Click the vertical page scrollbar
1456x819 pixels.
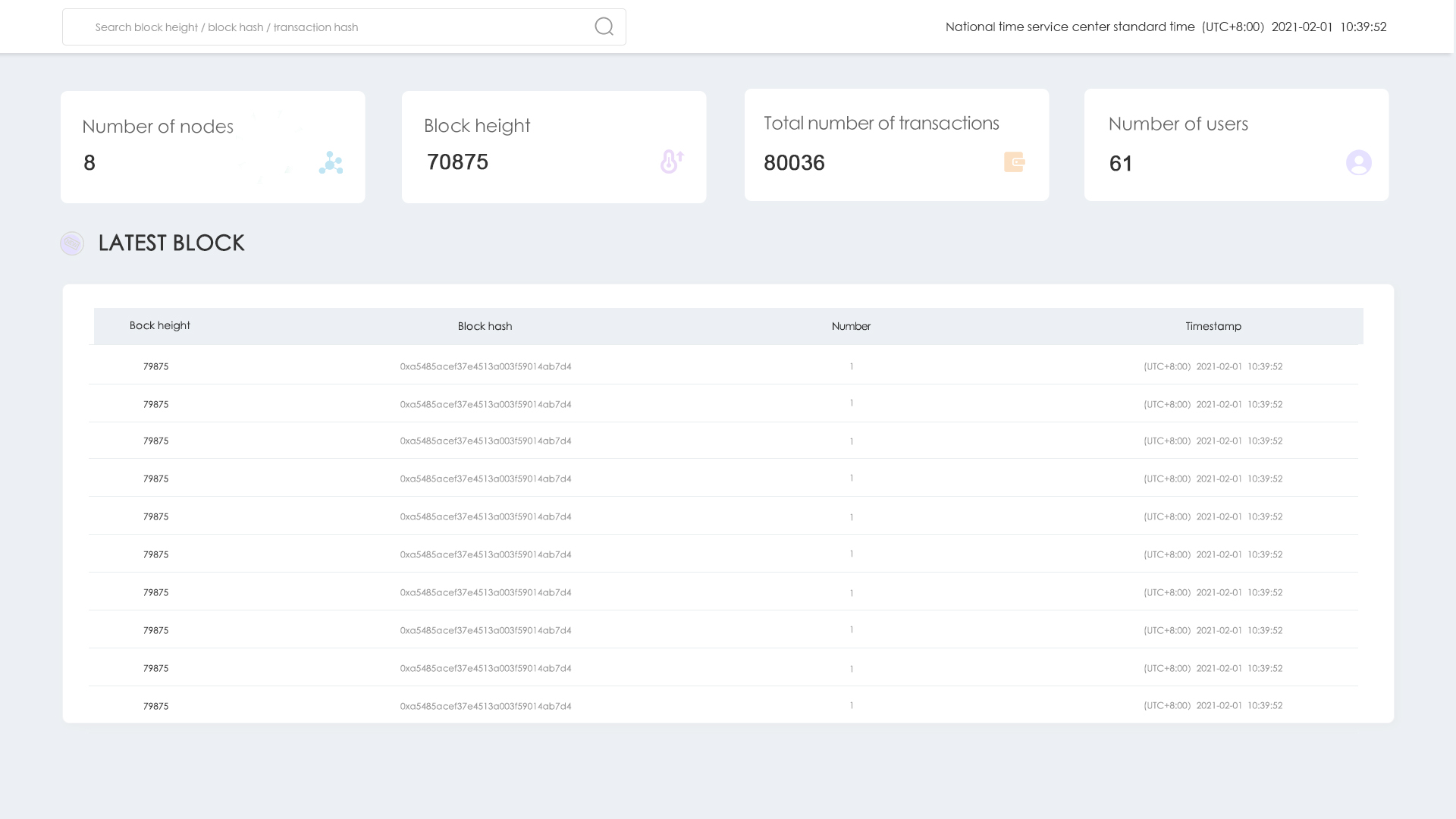(1454, 409)
